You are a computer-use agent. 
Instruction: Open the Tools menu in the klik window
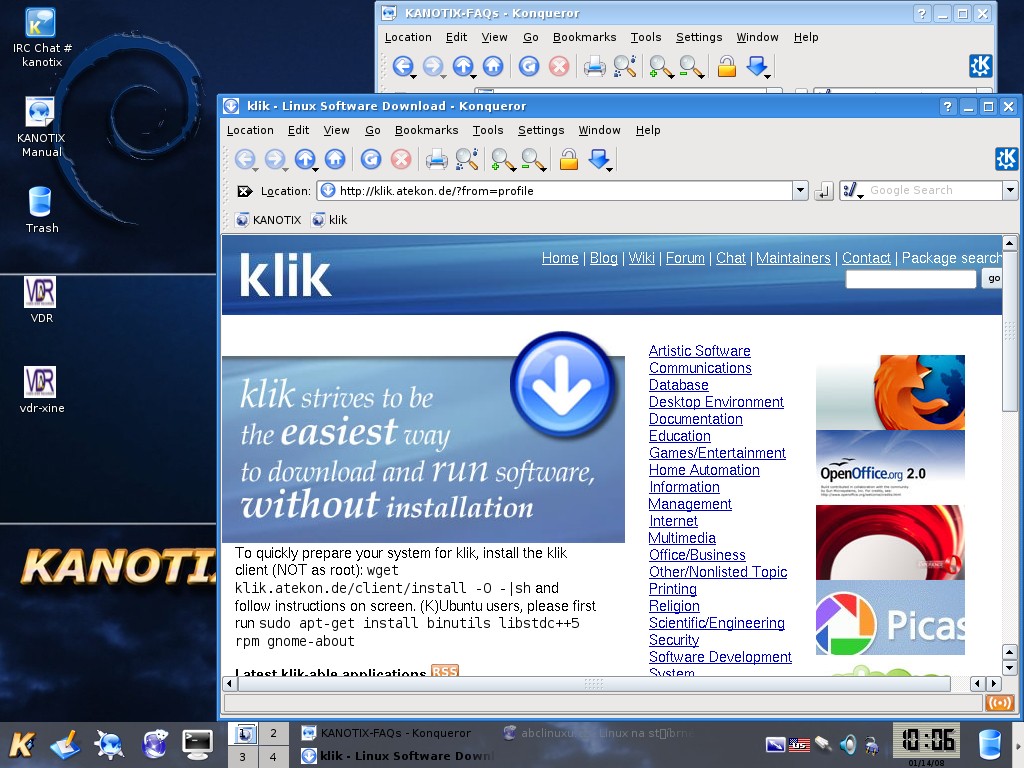click(488, 130)
